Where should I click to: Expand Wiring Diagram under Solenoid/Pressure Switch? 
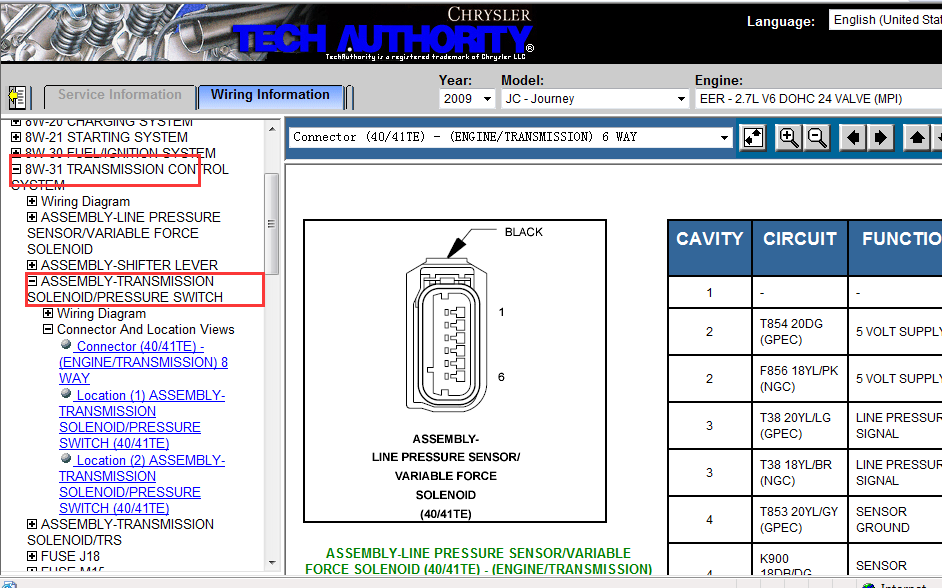point(48,313)
